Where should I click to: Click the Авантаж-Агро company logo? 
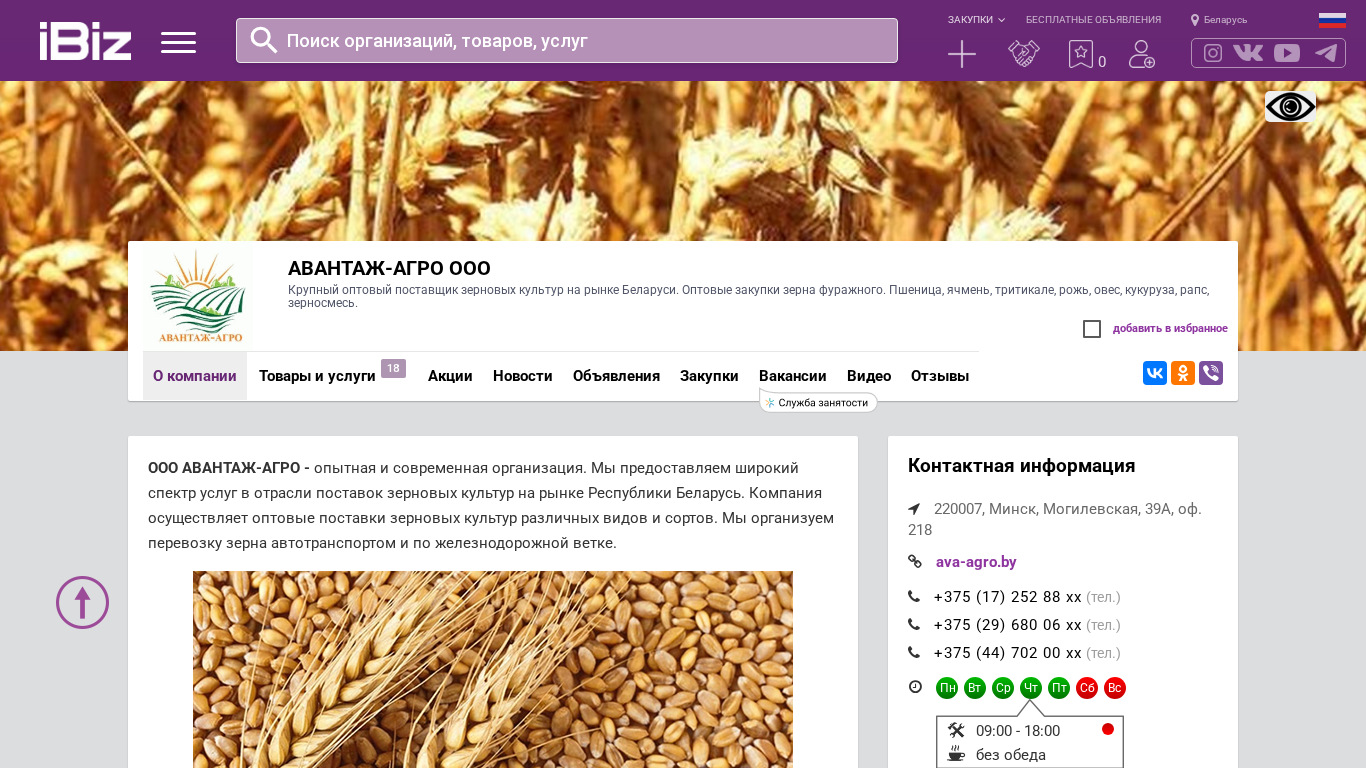[199, 296]
